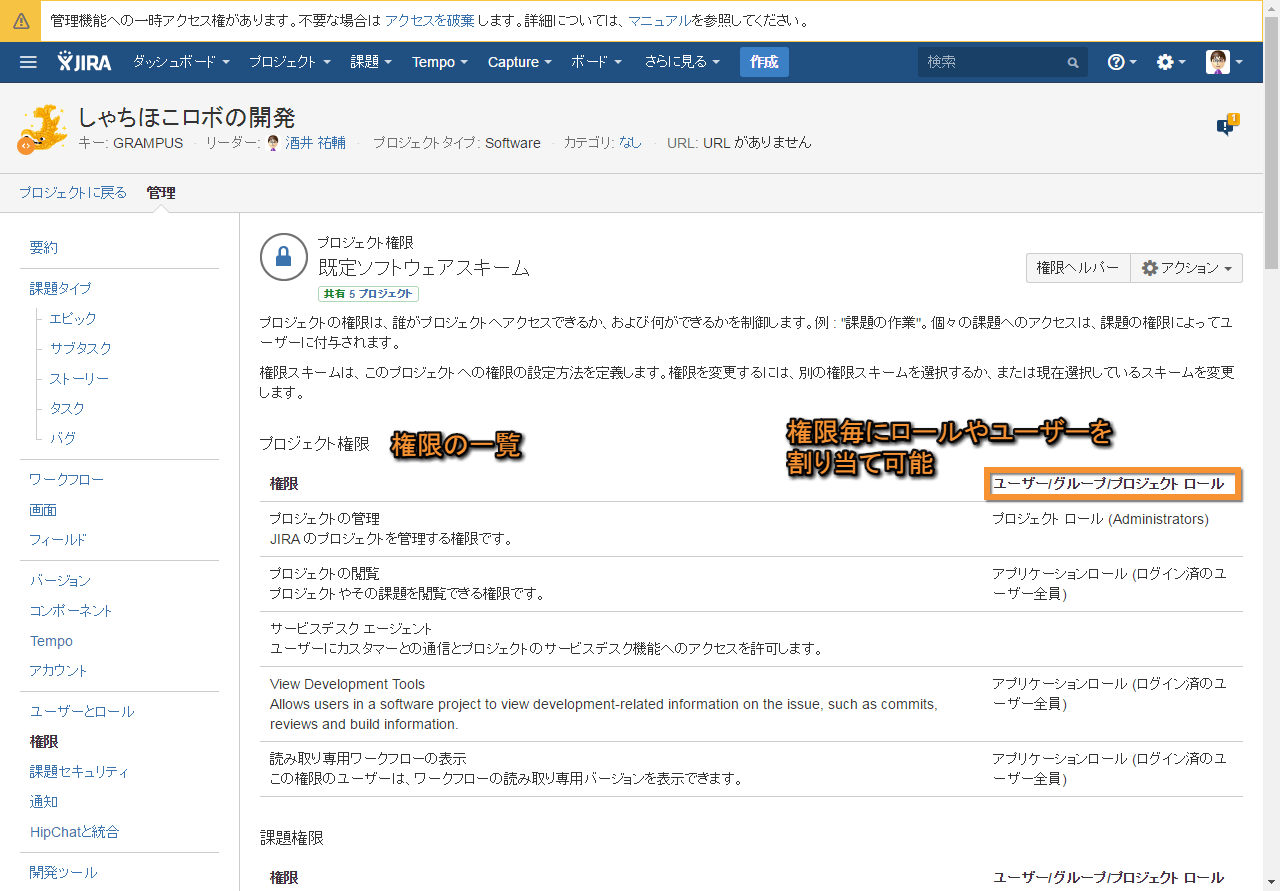Open アカウント in the sidebar
The width and height of the screenshot is (1280, 891).
[x=59, y=671]
